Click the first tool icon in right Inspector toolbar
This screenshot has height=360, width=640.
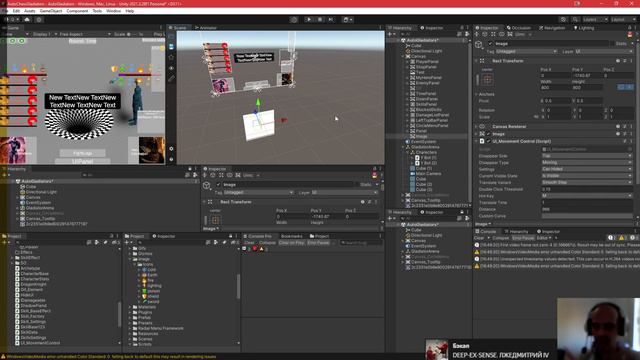click(477, 34)
